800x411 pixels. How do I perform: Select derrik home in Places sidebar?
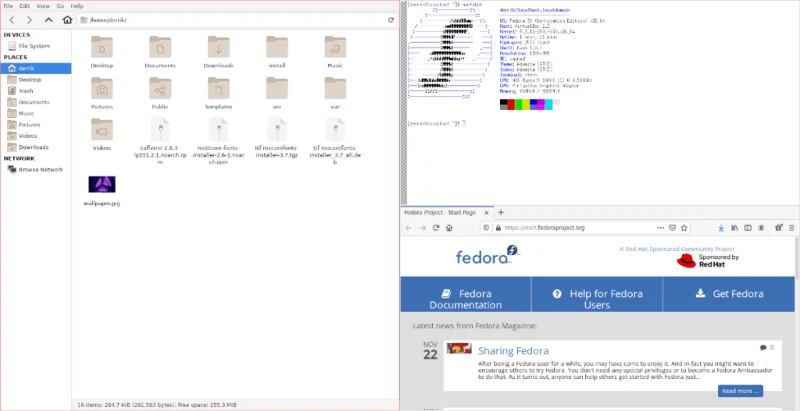(x=36, y=68)
